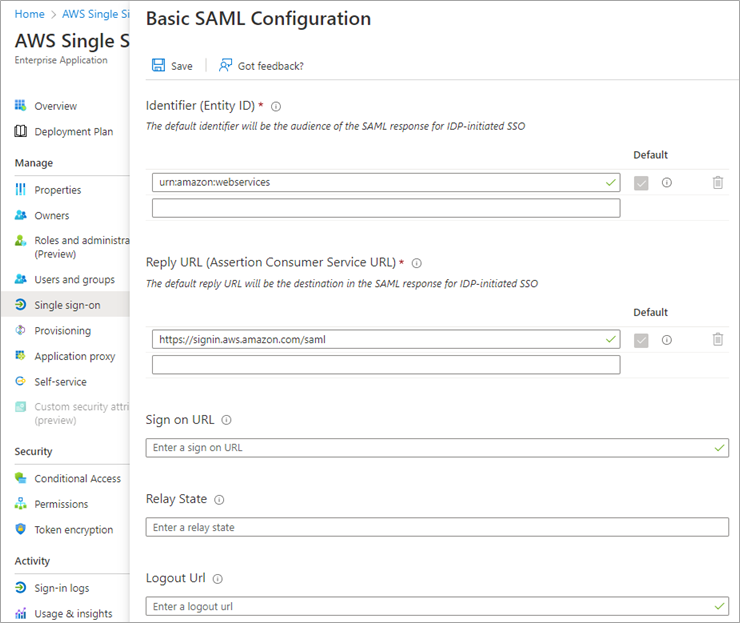Toggle Default checkbox for urn:amazon:webservices identifier
This screenshot has height=623, width=740.
641,183
